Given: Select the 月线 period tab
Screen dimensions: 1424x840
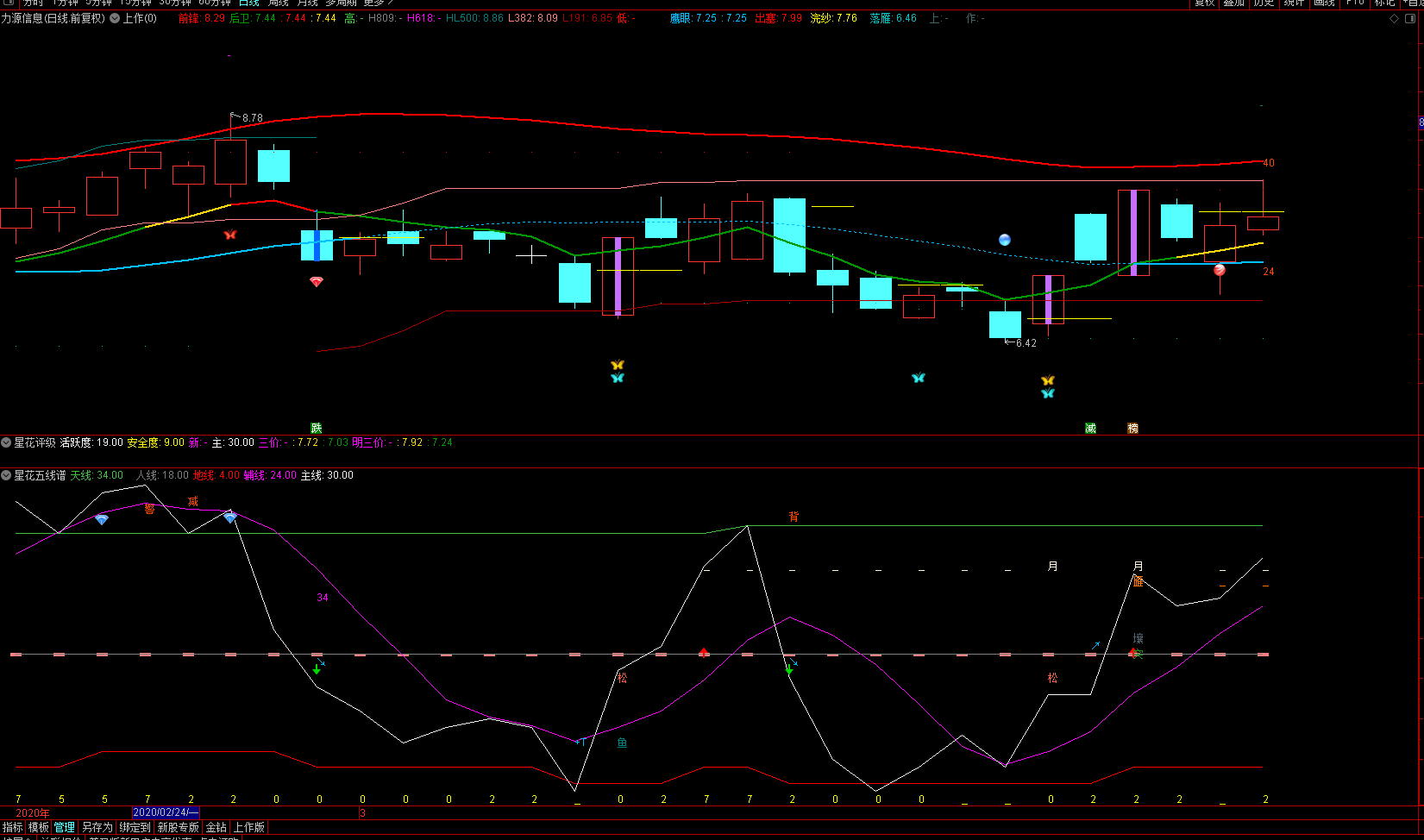Looking at the screenshot, I should pyautogui.click(x=308, y=3).
